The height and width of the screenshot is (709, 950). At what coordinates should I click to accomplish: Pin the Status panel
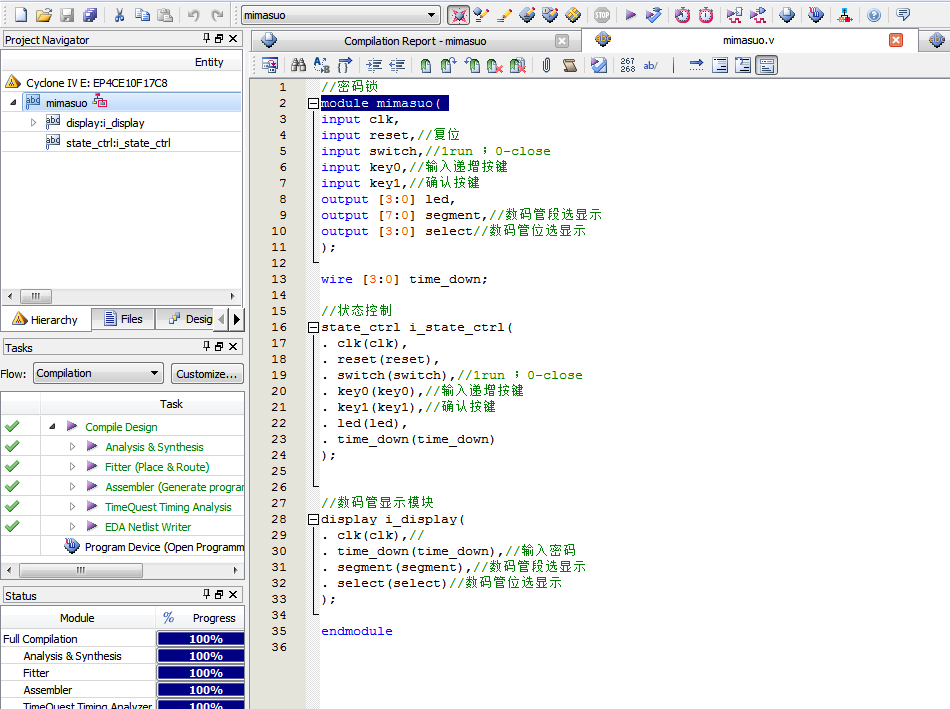207,594
